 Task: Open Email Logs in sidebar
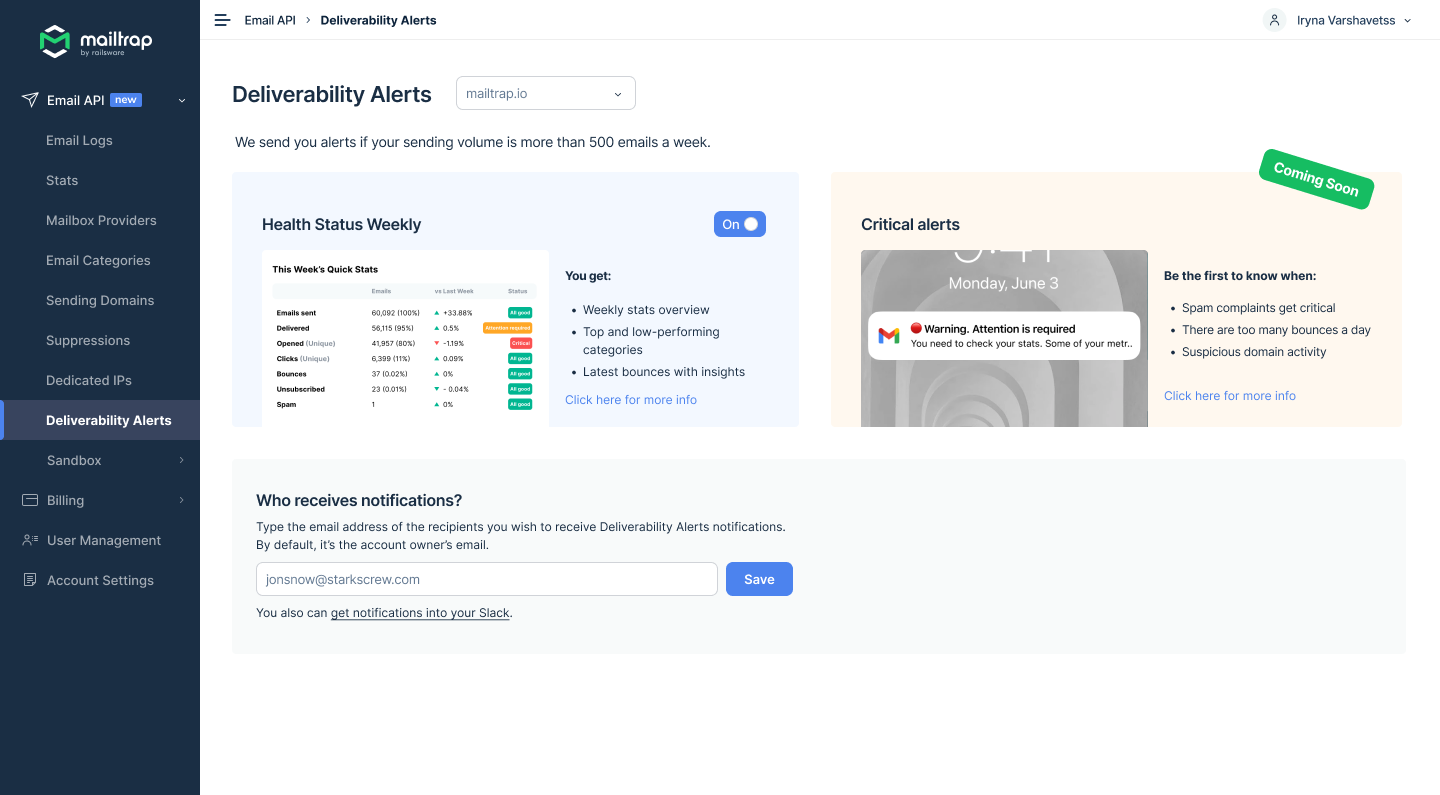point(79,140)
